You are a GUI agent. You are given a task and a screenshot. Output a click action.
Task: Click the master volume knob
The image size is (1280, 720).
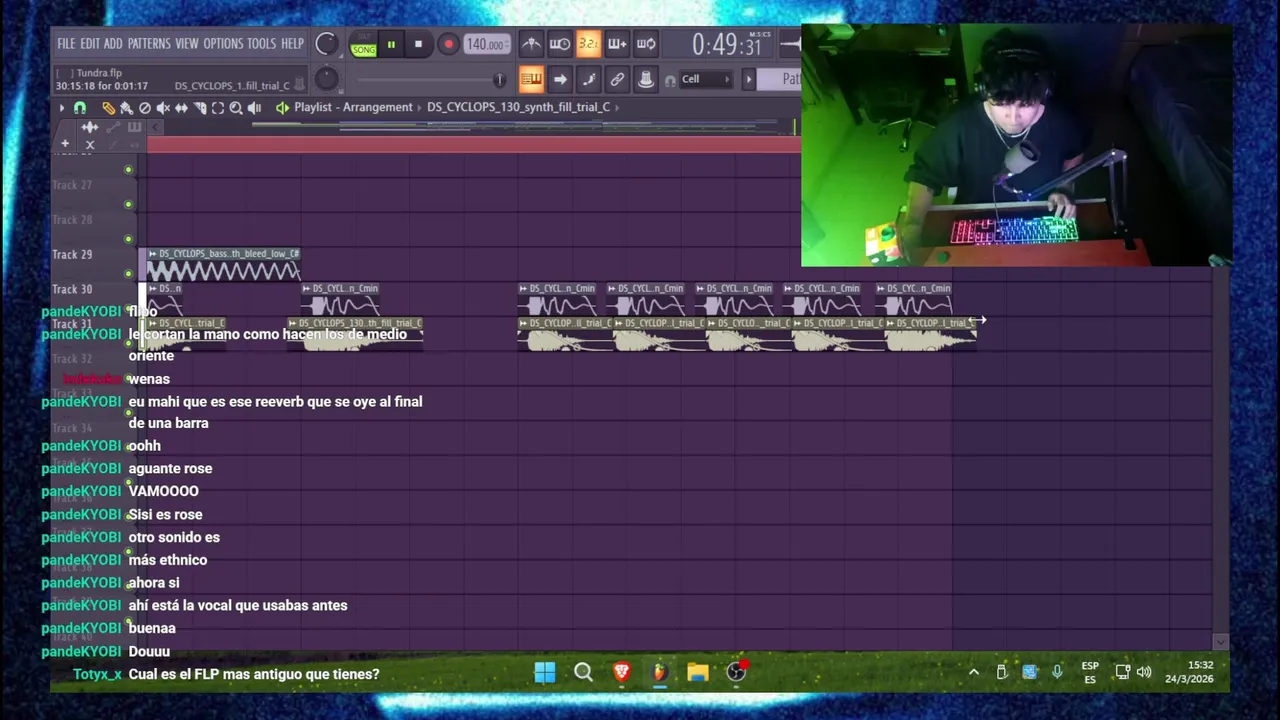[326, 43]
